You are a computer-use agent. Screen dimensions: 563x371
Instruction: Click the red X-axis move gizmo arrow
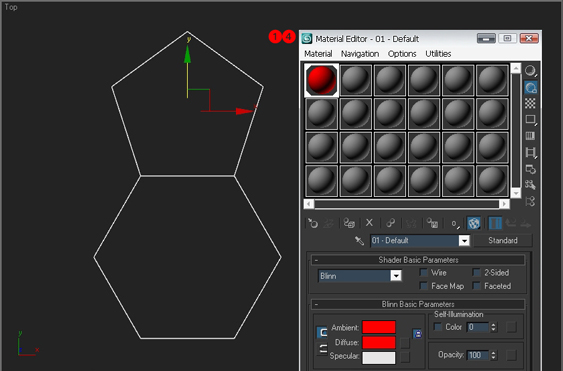[246, 111]
